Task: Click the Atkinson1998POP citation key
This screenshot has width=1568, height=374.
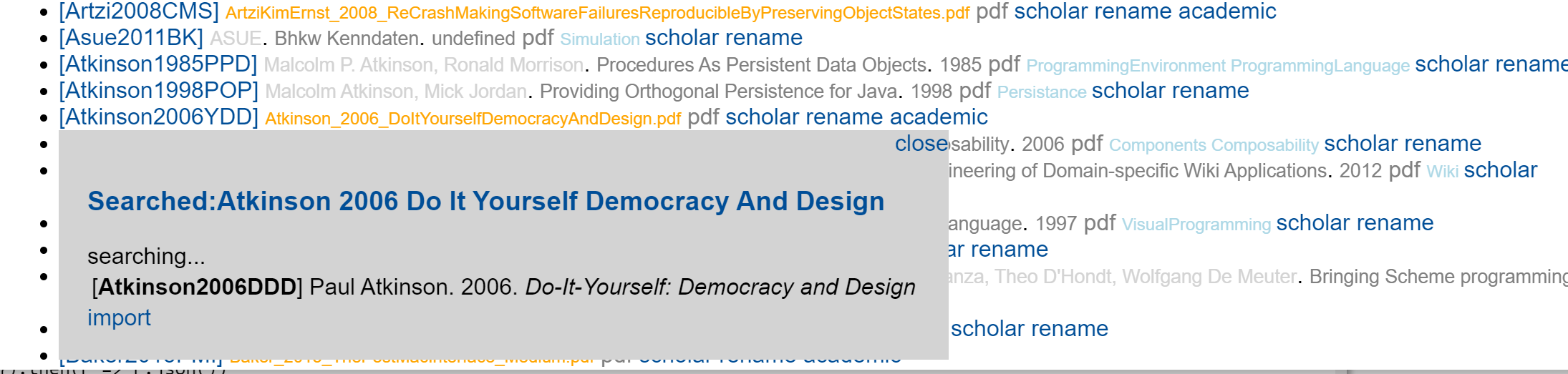Action: click(x=158, y=91)
